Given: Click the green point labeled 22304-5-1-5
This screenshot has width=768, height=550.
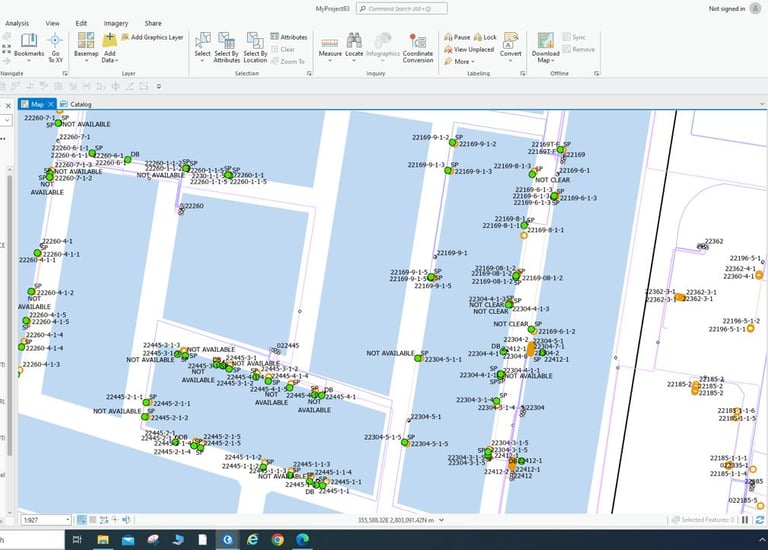Looking at the screenshot, I should 405,442.
